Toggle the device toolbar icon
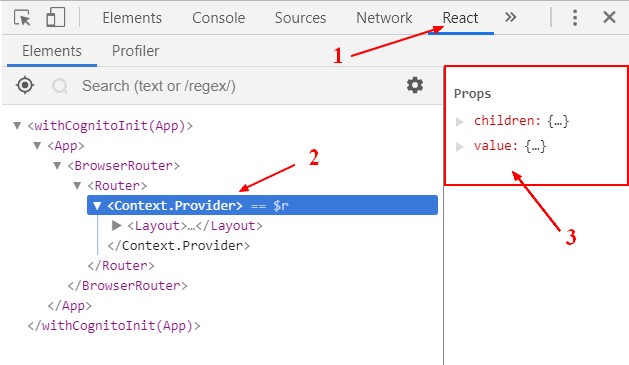 tap(55, 18)
